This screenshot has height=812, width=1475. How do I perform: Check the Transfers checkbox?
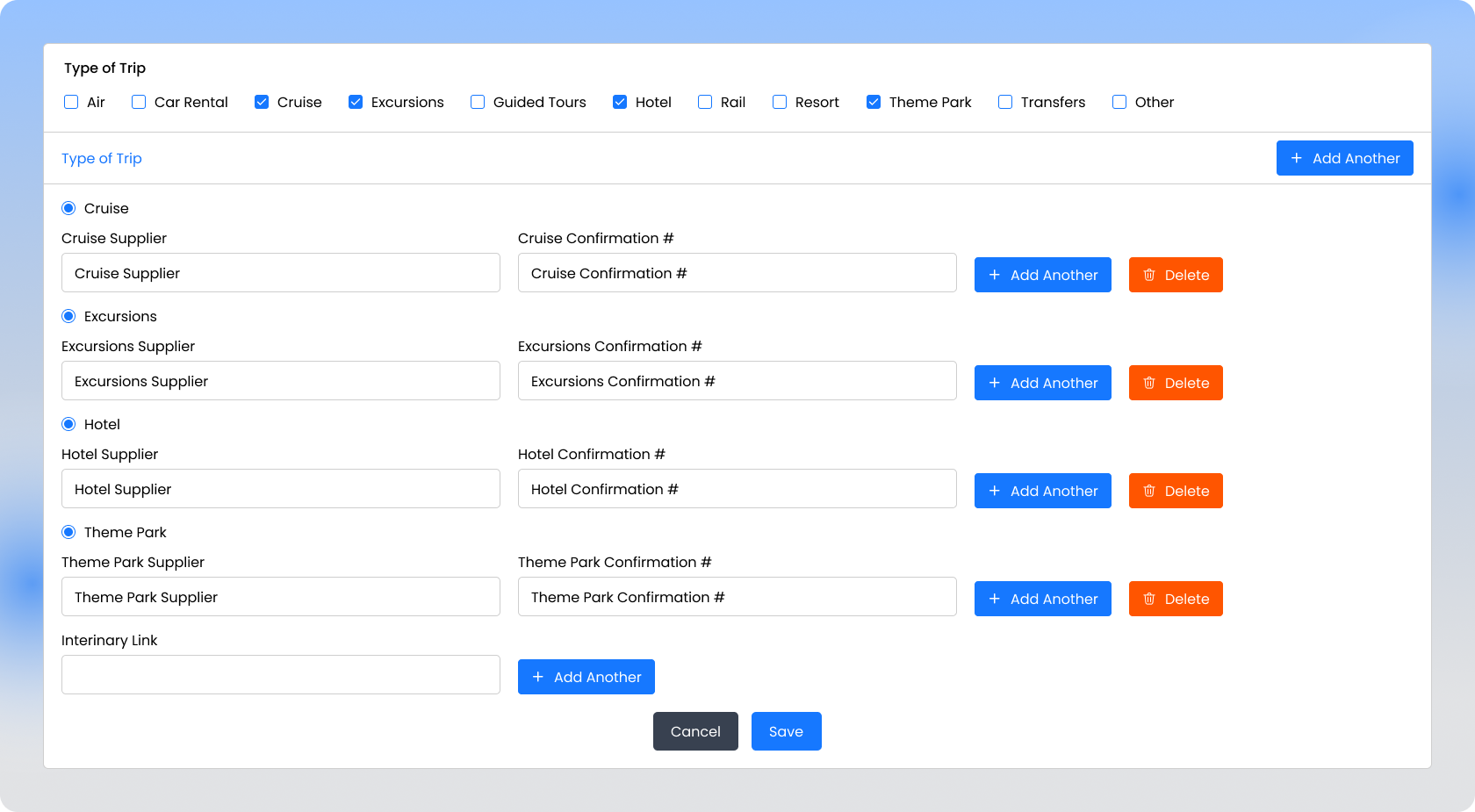point(1005,102)
